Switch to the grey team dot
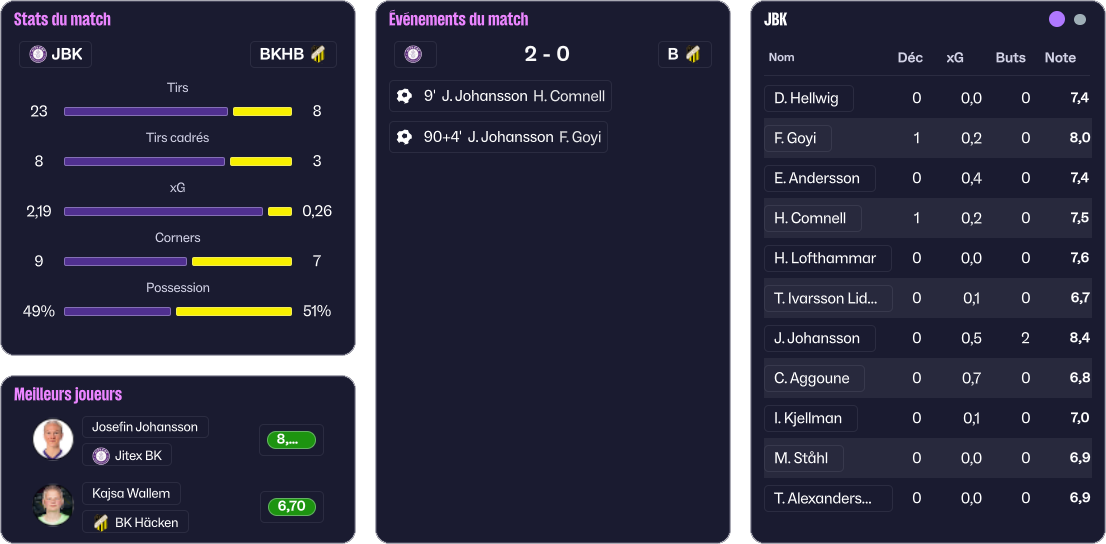Image resolution: width=1106 pixels, height=544 pixels. [1080, 19]
